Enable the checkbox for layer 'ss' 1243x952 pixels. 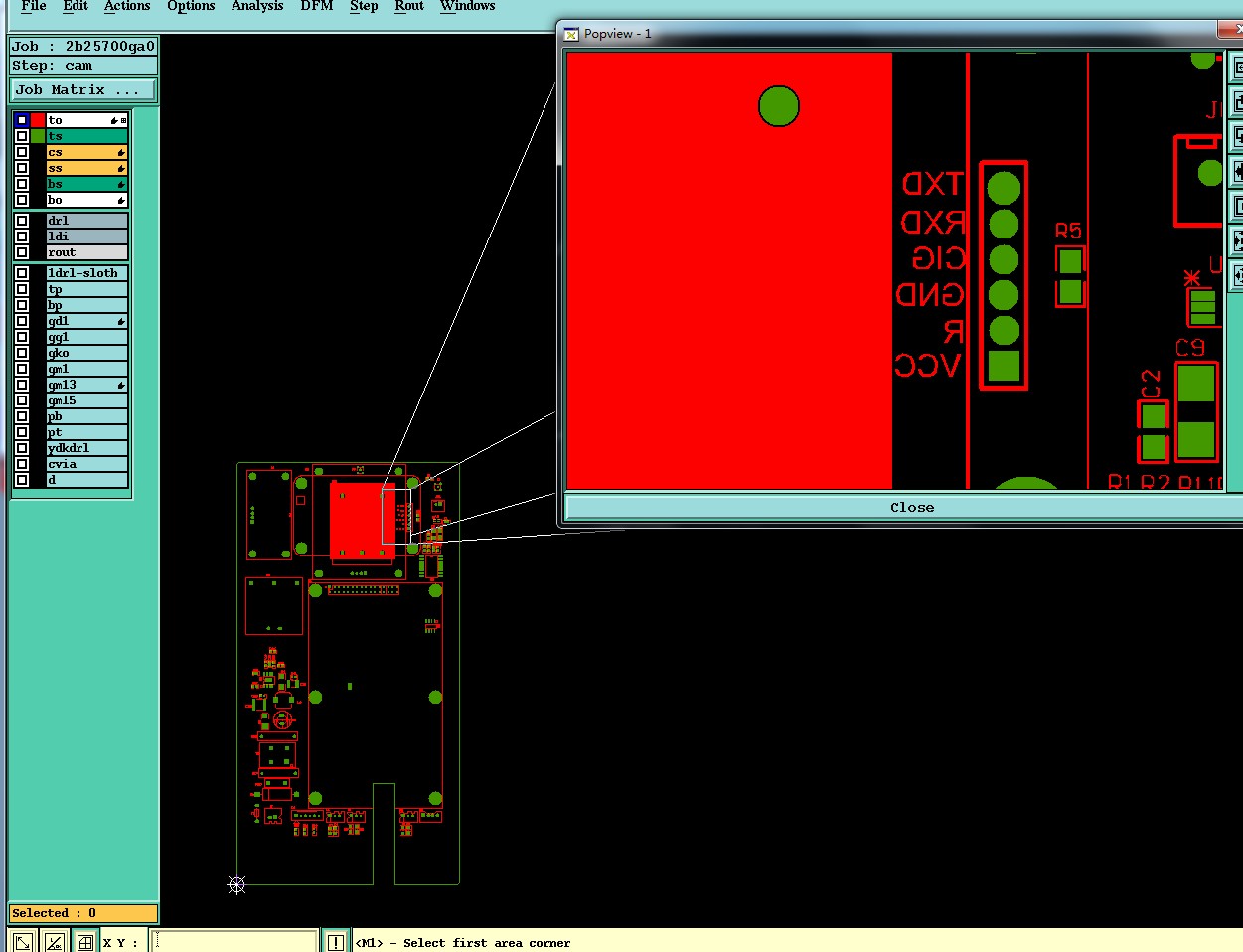tap(22, 168)
